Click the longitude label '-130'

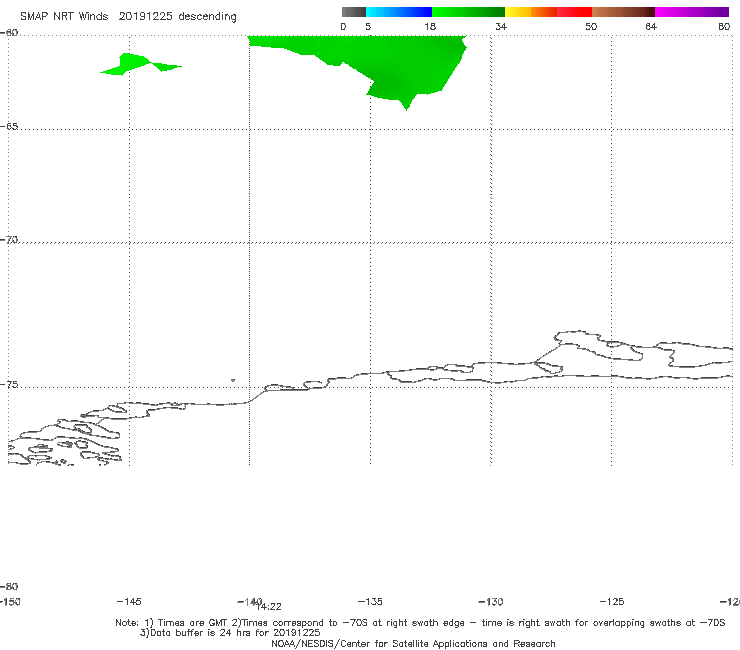491,601
